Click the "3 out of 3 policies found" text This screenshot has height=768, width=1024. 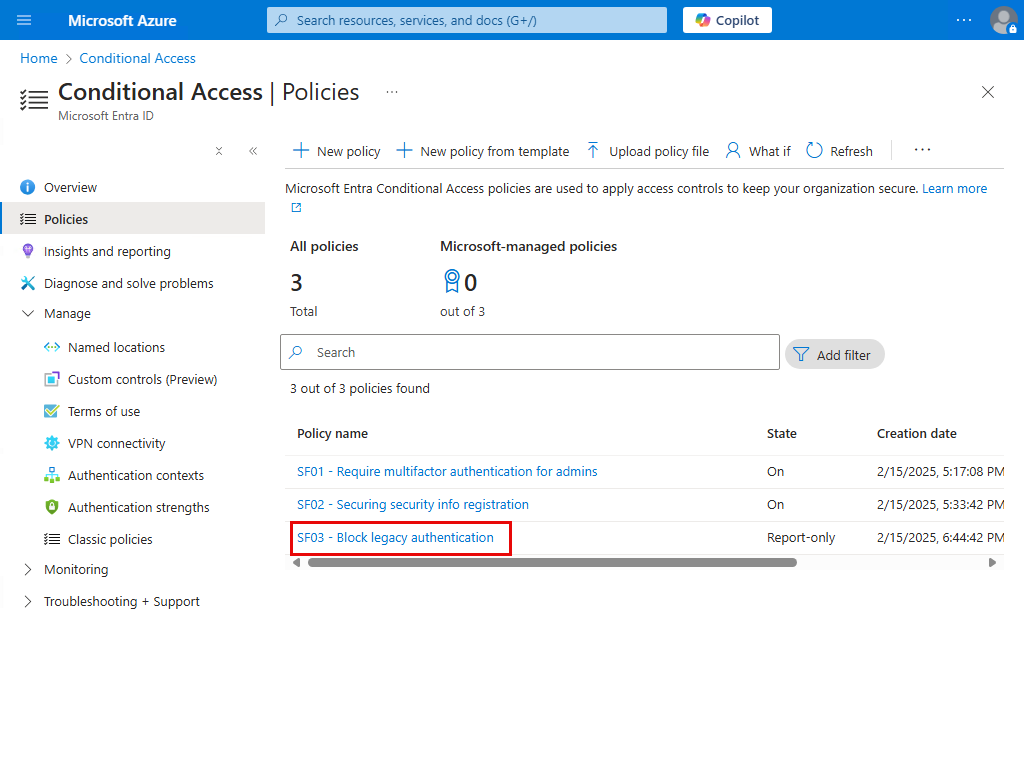360,389
